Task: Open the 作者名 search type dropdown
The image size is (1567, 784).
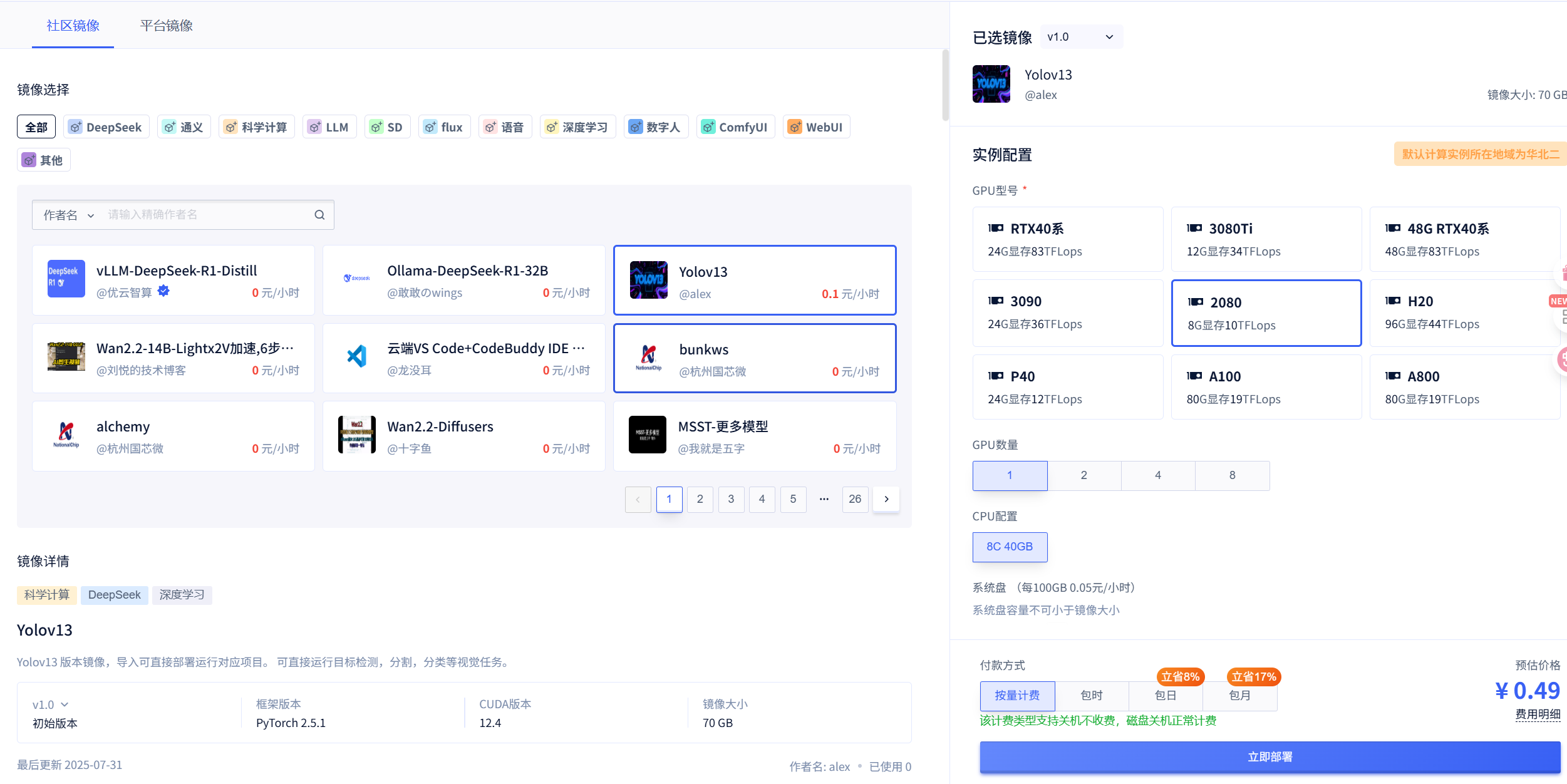Action: point(68,215)
